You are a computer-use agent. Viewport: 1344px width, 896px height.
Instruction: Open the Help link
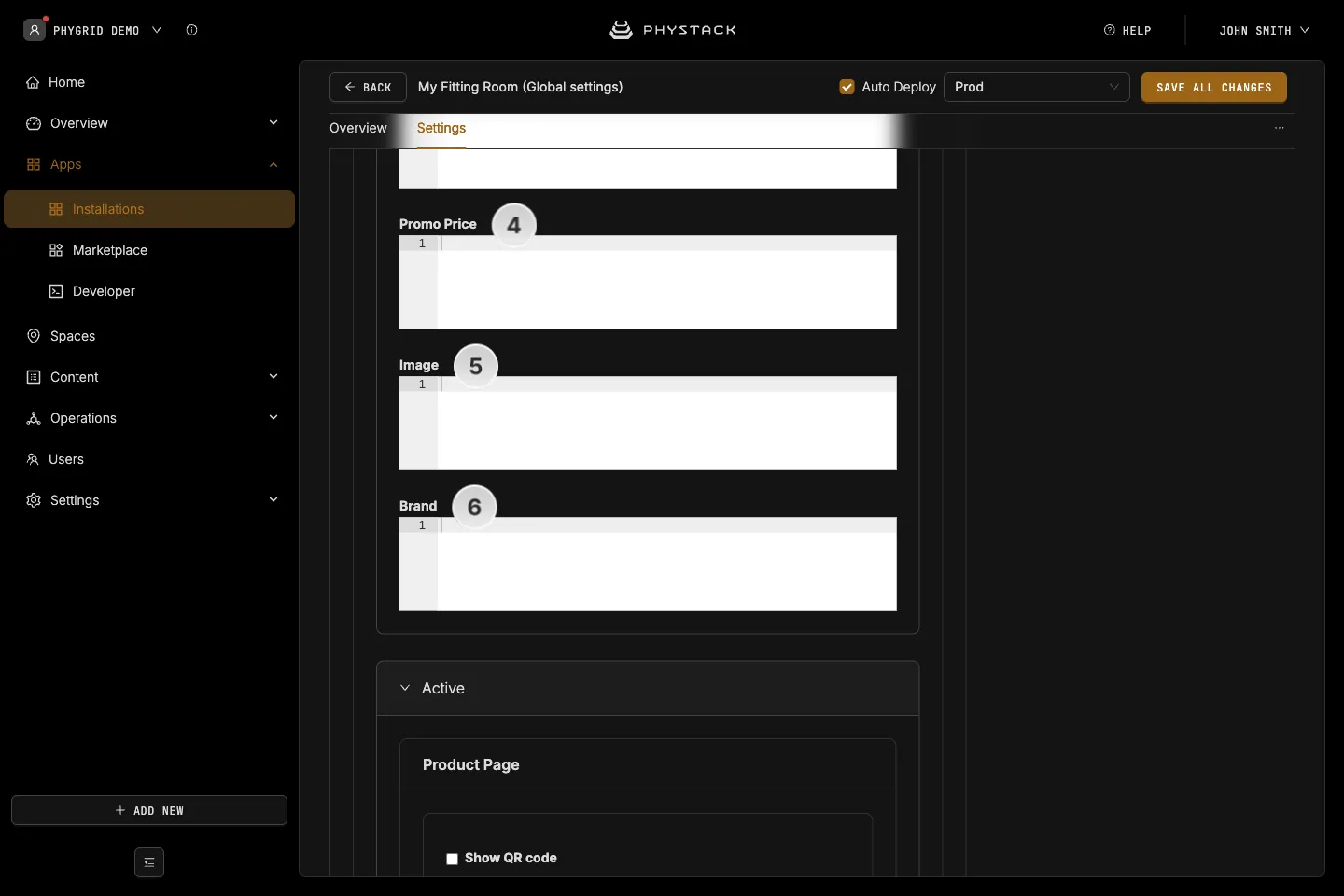tap(1127, 30)
